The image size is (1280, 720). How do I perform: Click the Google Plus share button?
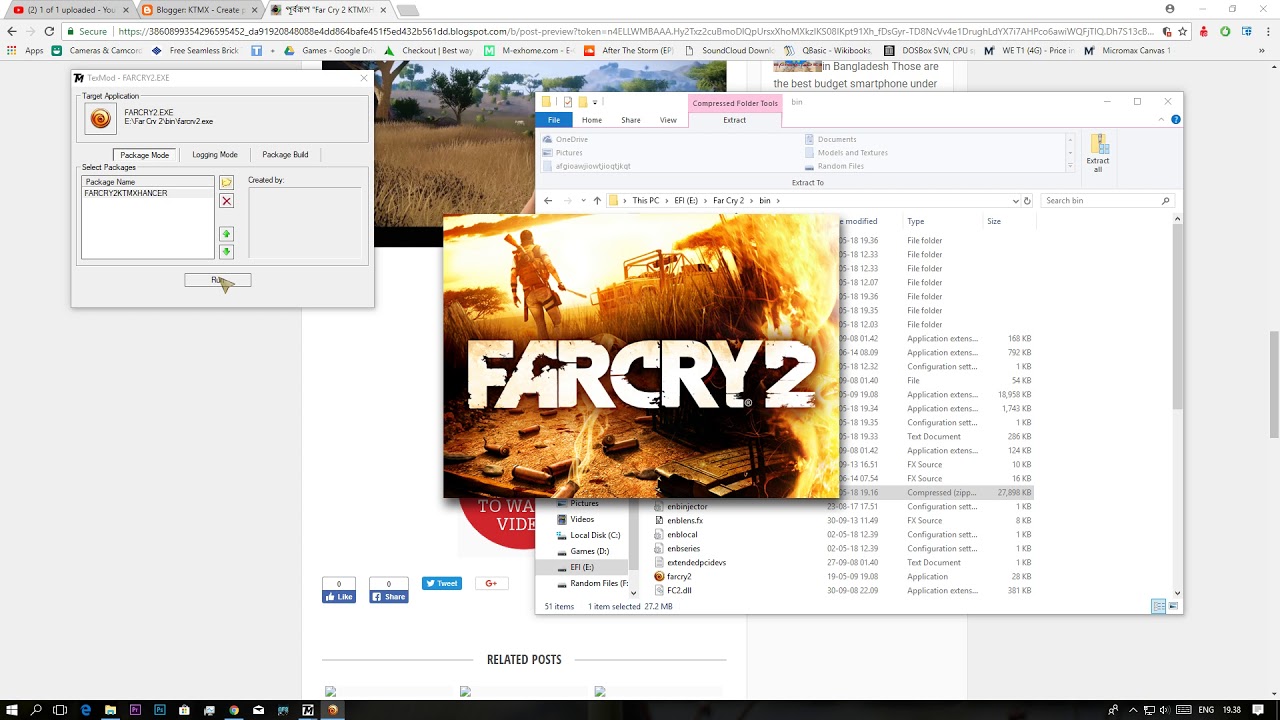(490, 583)
